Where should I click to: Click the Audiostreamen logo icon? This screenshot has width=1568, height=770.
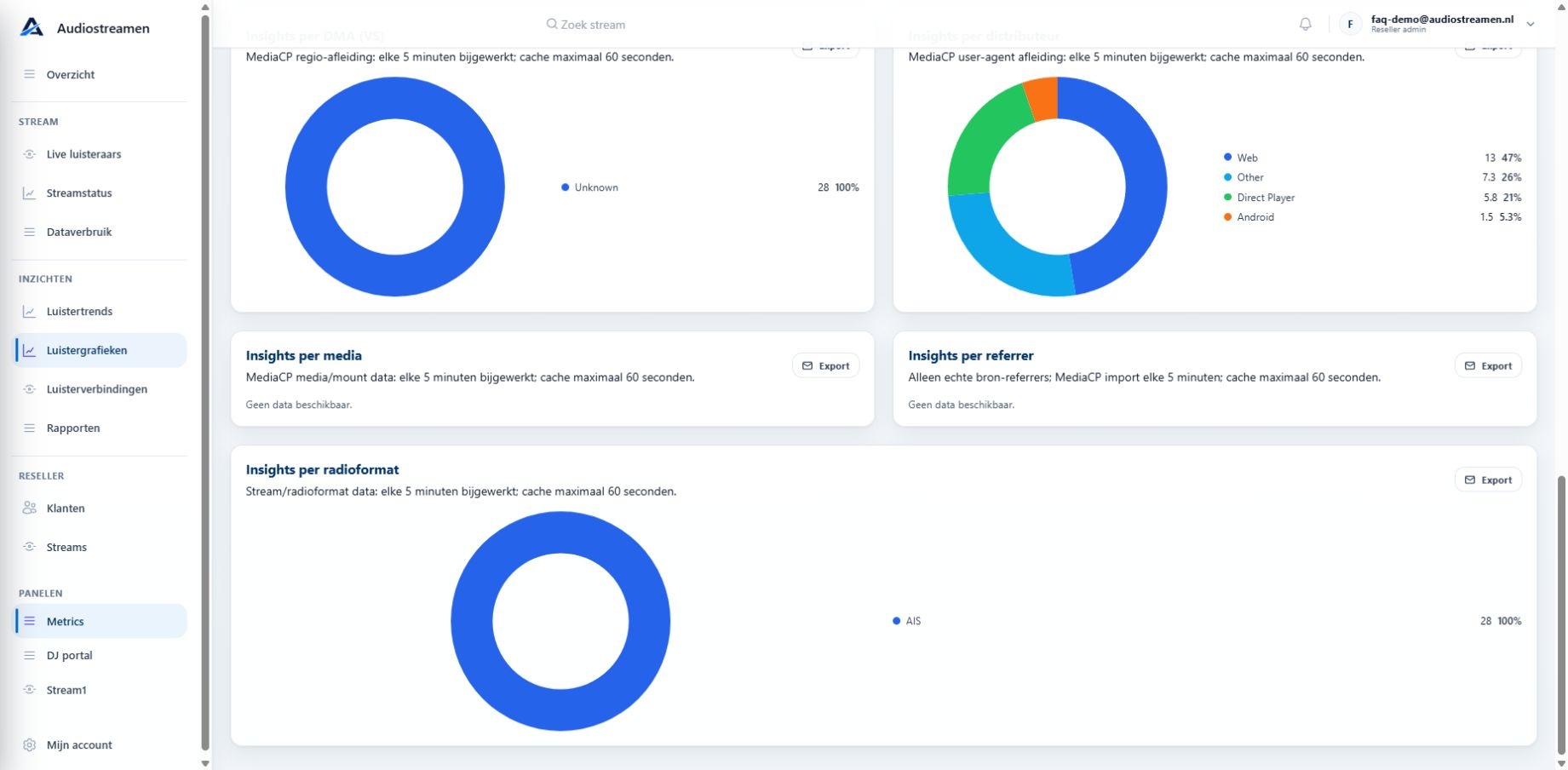coord(32,27)
